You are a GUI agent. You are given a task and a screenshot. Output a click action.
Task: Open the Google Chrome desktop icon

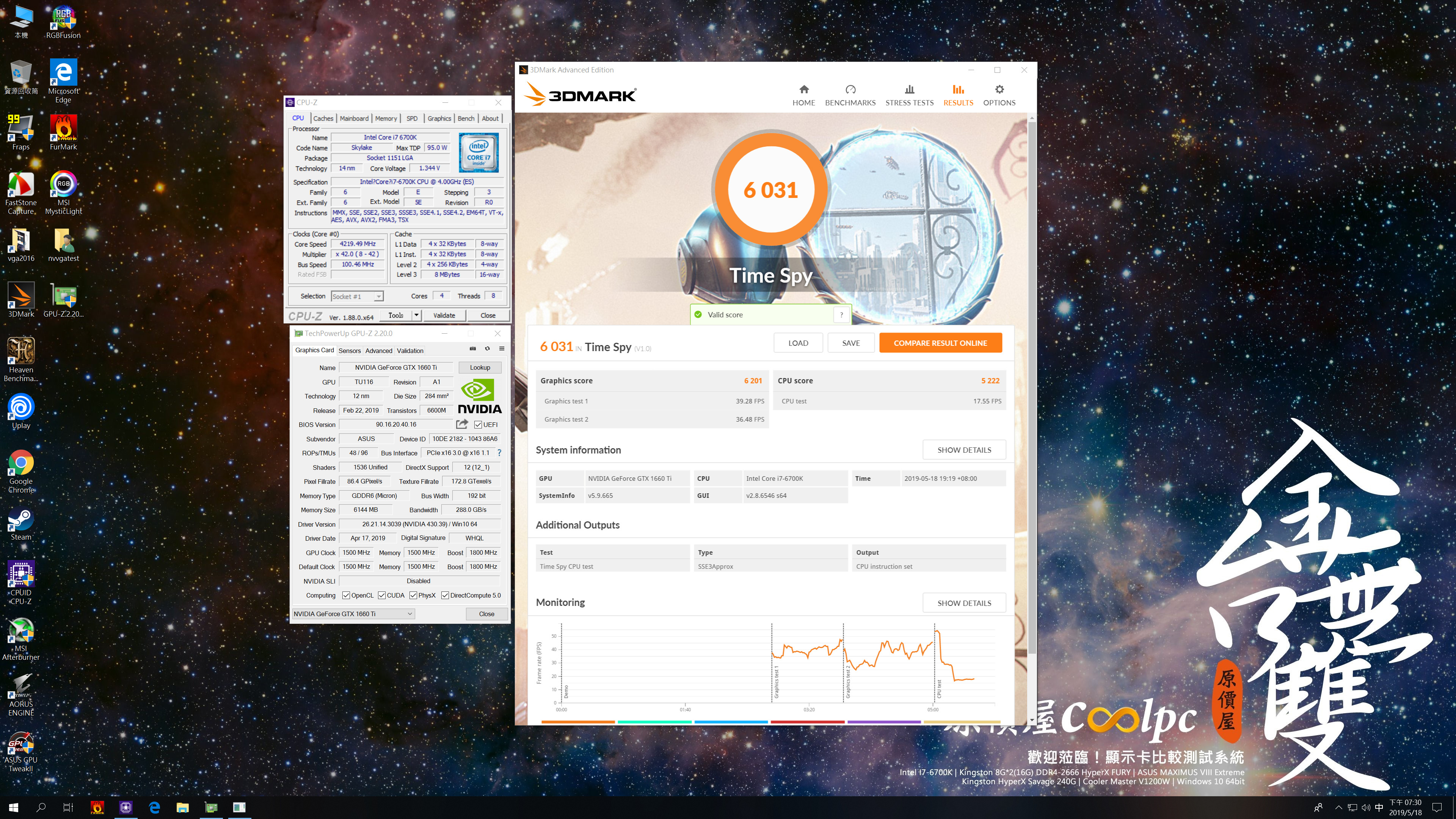[x=21, y=471]
